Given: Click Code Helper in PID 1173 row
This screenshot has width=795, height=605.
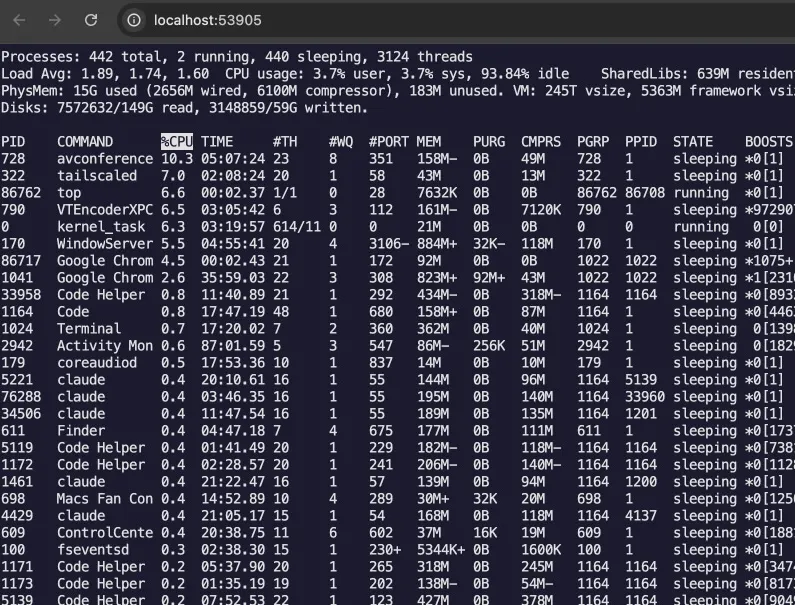Looking at the screenshot, I should click(101, 583).
